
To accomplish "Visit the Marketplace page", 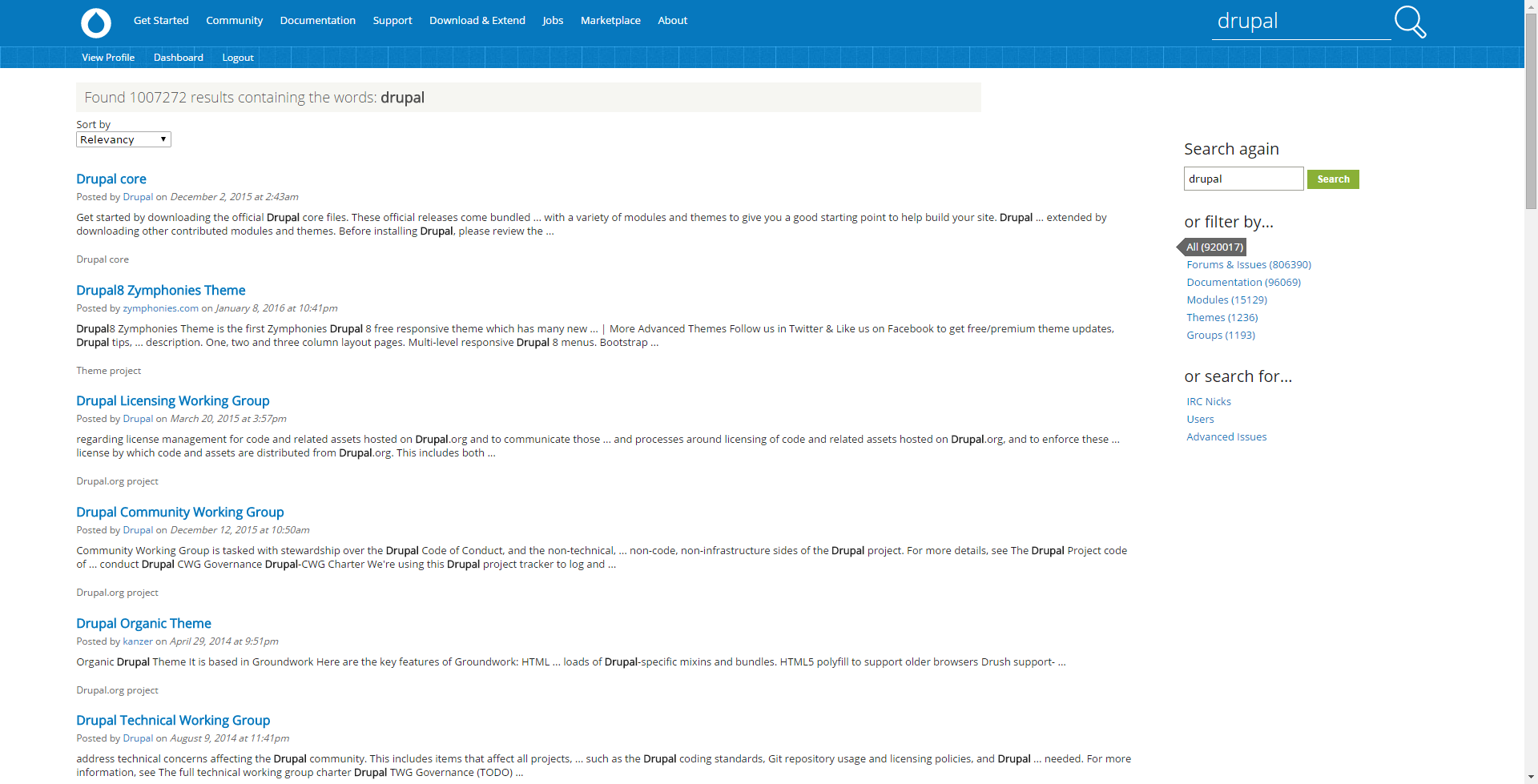I will click(x=610, y=20).
